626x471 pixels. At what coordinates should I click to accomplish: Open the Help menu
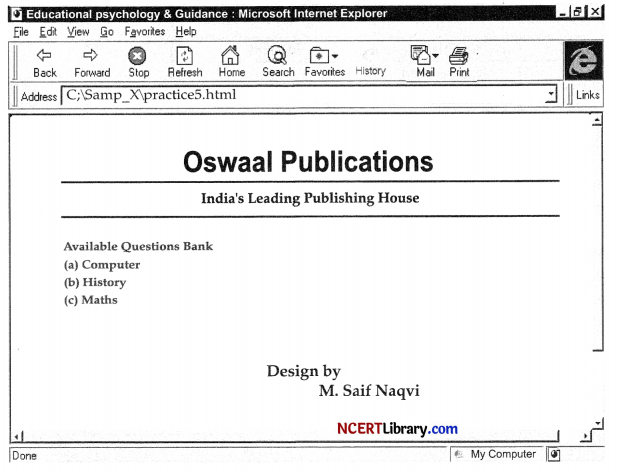tap(186, 32)
